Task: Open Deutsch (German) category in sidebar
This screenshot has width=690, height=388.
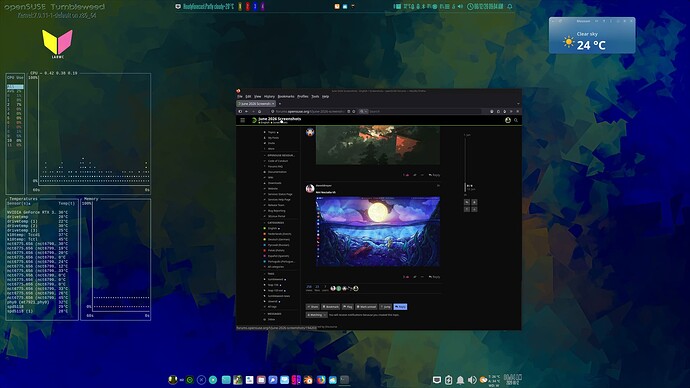Action: (x=279, y=239)
